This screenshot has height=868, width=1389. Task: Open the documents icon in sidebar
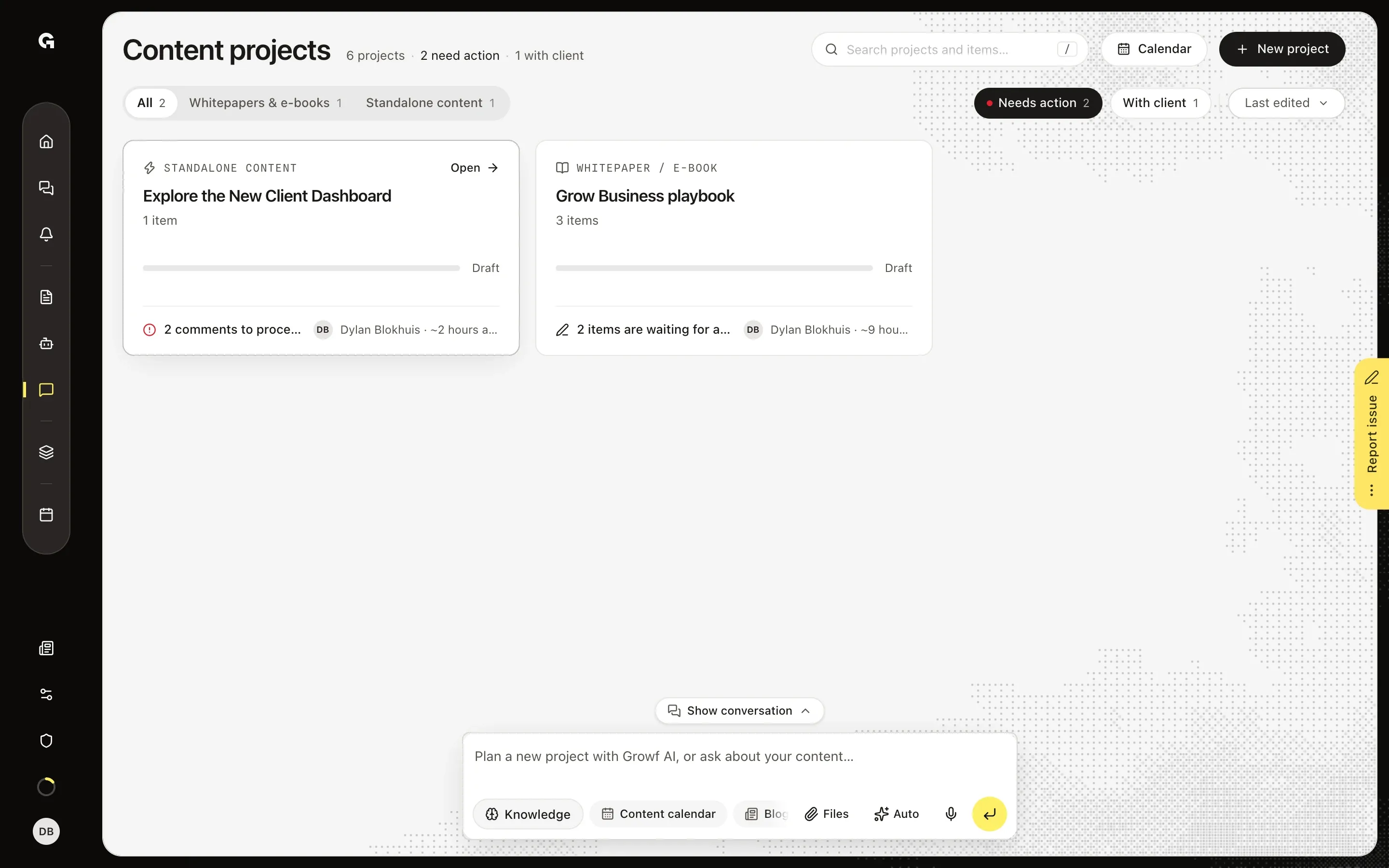46,297
